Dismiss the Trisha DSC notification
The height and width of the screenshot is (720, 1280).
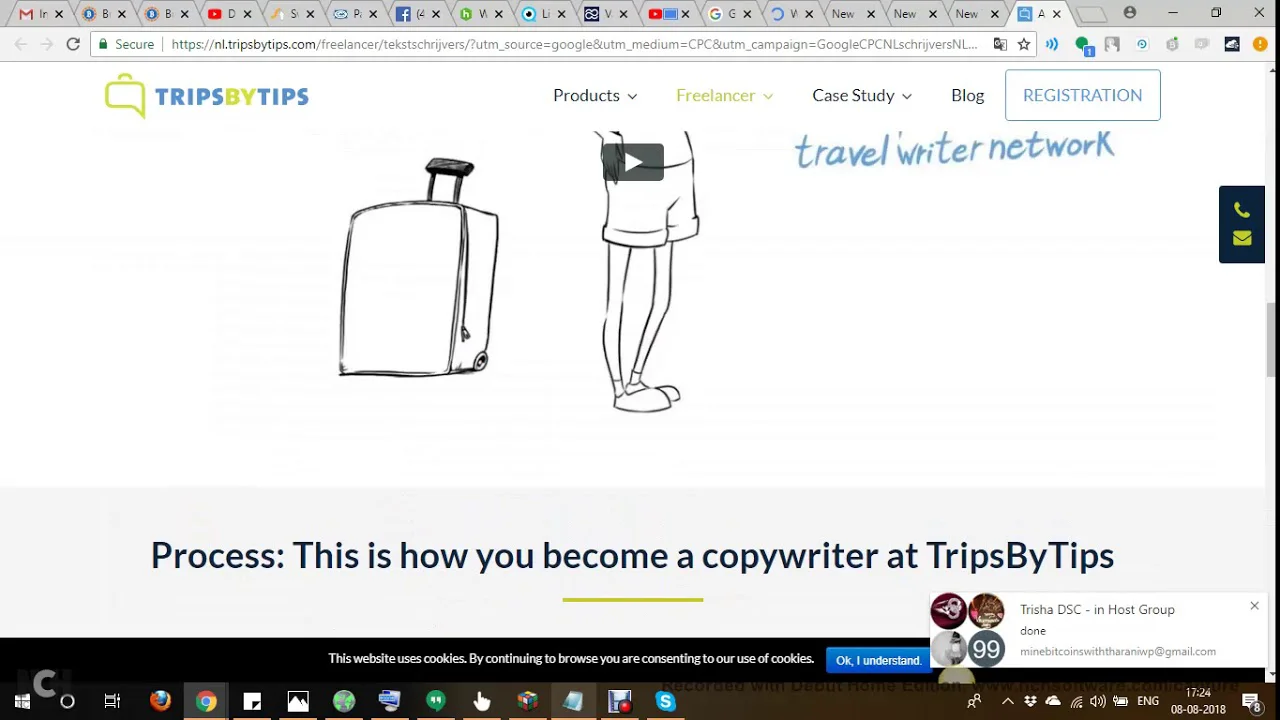pyautogui.click(x=1254, y=606)
